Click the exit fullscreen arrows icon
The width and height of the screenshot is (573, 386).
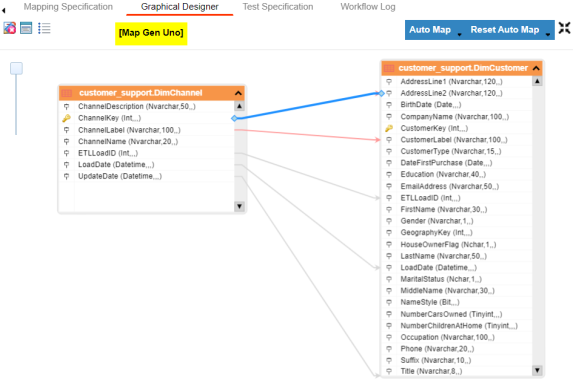564,28
